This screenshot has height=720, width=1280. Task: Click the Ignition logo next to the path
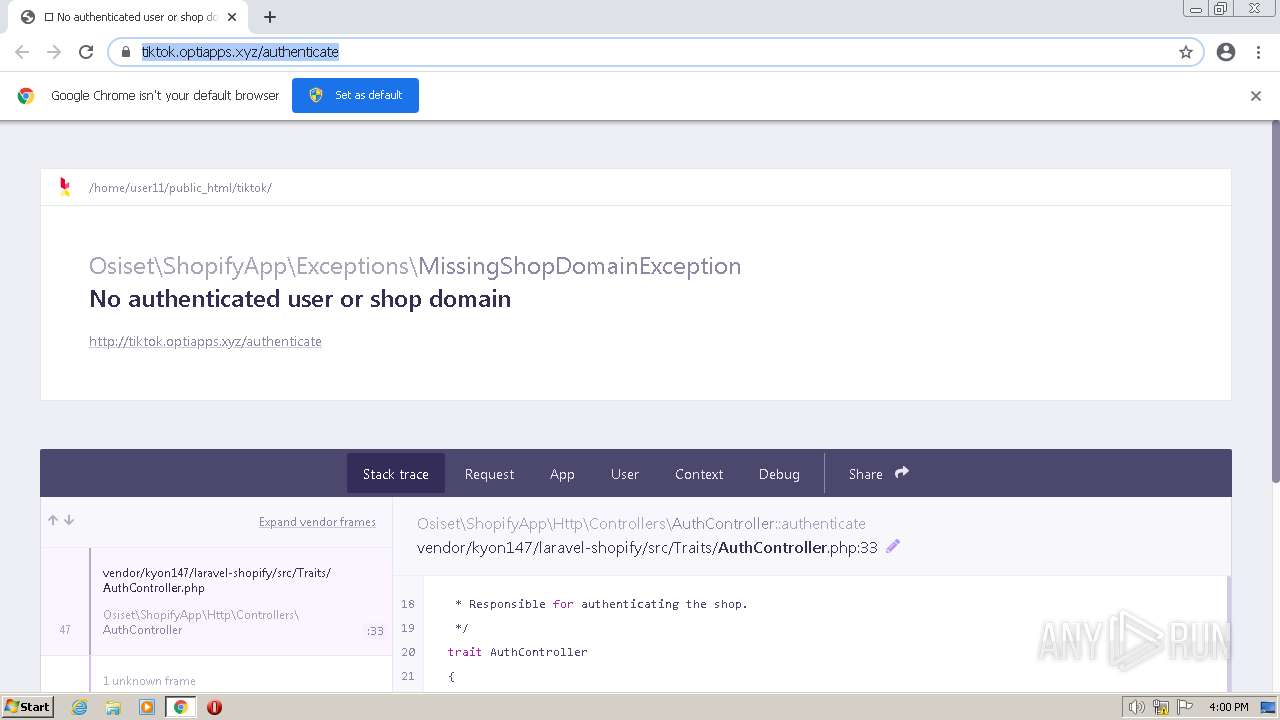point(65,187)
